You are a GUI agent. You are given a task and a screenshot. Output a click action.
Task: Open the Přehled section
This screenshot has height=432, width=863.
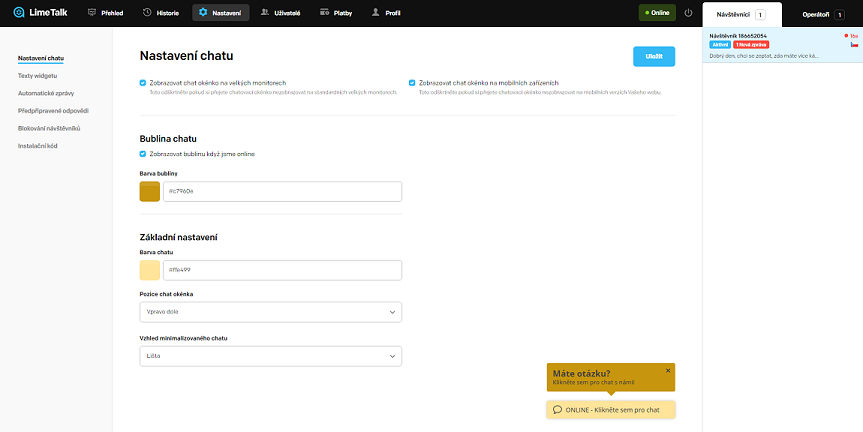click(105, 13)
